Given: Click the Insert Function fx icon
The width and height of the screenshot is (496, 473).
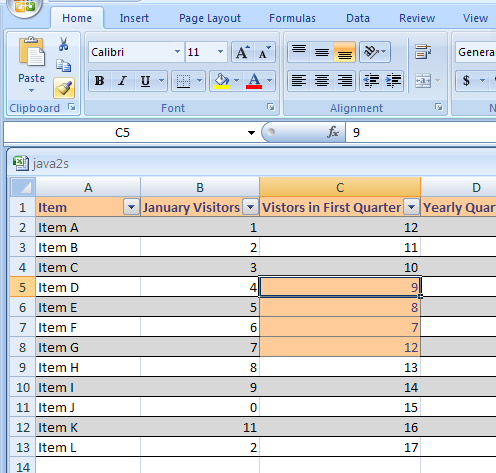Looking at the screenshot, I should (x=333, y=132).
